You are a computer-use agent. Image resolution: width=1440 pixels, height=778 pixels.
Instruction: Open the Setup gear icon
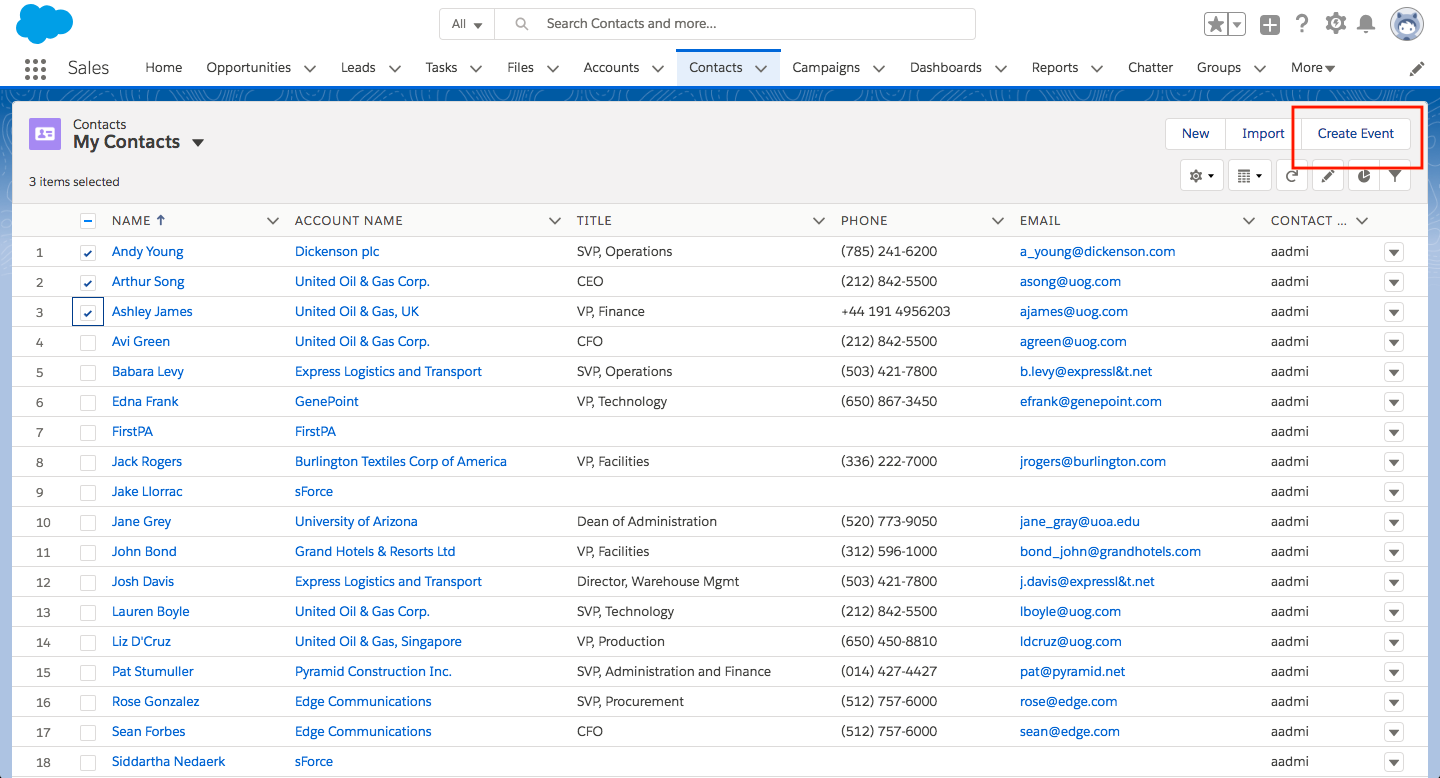(x=1335, y=24)
